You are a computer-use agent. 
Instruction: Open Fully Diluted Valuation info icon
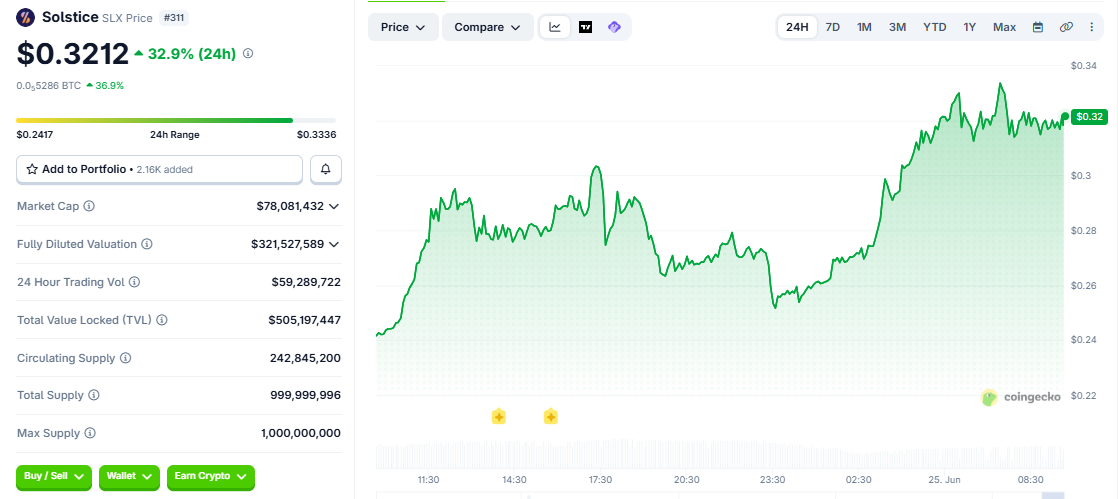click(x=146, y=244)
